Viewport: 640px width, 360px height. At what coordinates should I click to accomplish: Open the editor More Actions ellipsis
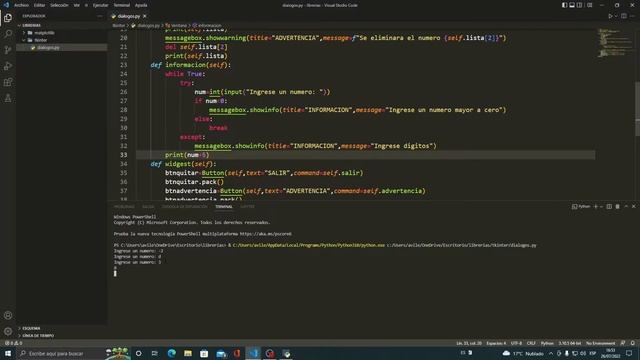click(632, 16)
